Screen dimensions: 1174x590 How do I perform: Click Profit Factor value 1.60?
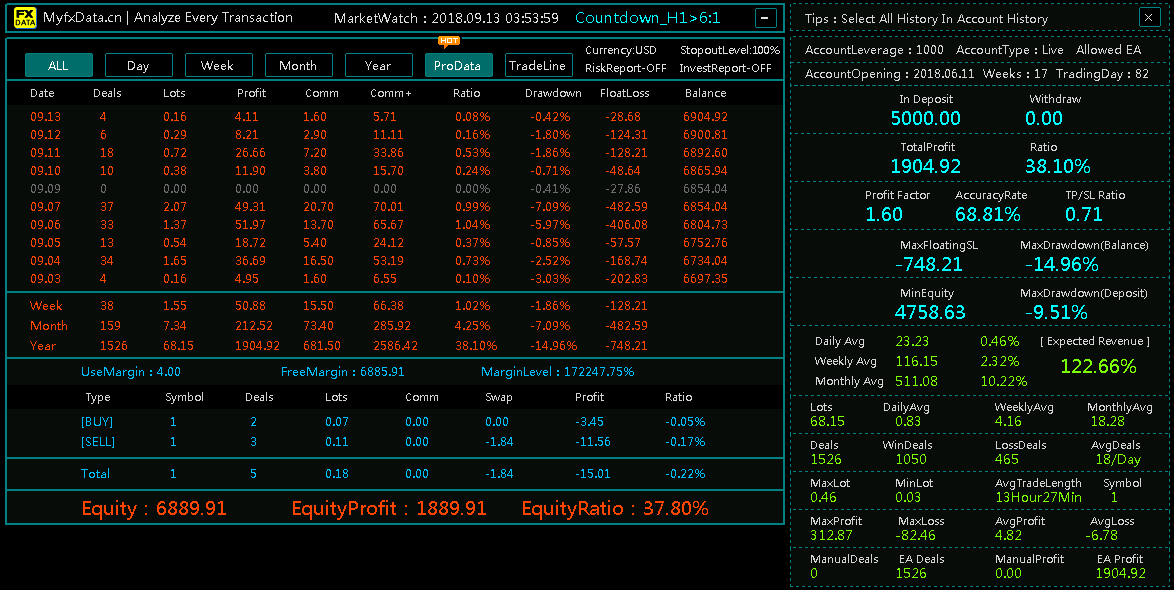point(883,214)
